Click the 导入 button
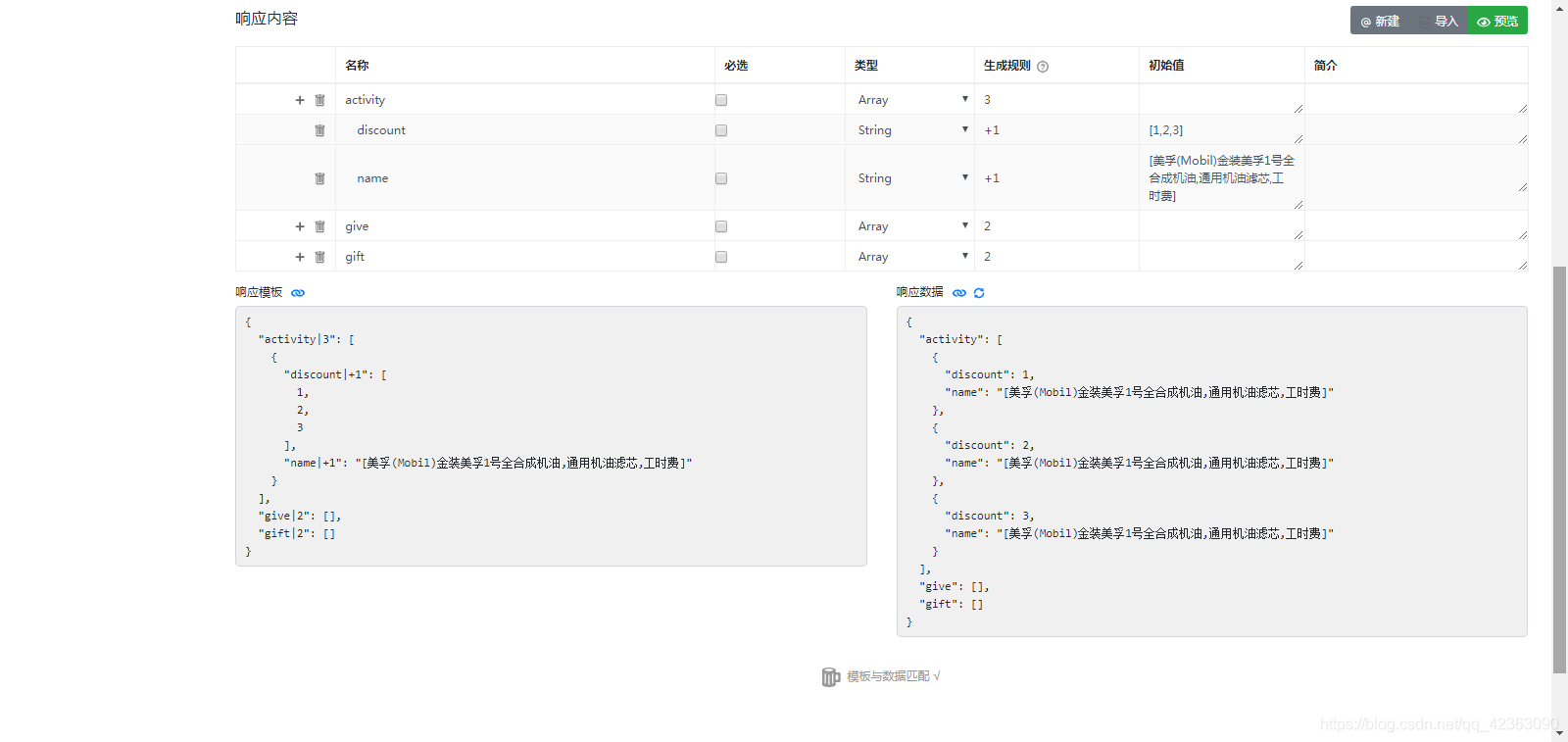 click(1439, 21)
